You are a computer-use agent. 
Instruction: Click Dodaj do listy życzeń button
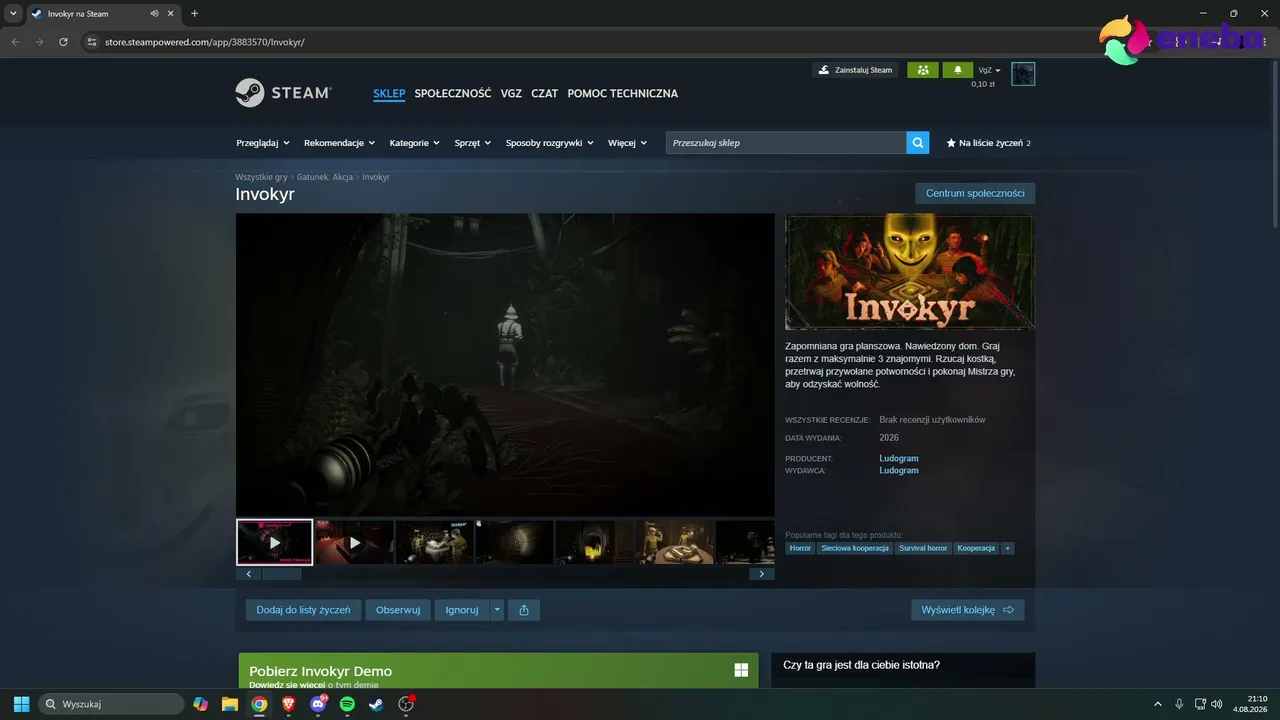coord(303,610)
